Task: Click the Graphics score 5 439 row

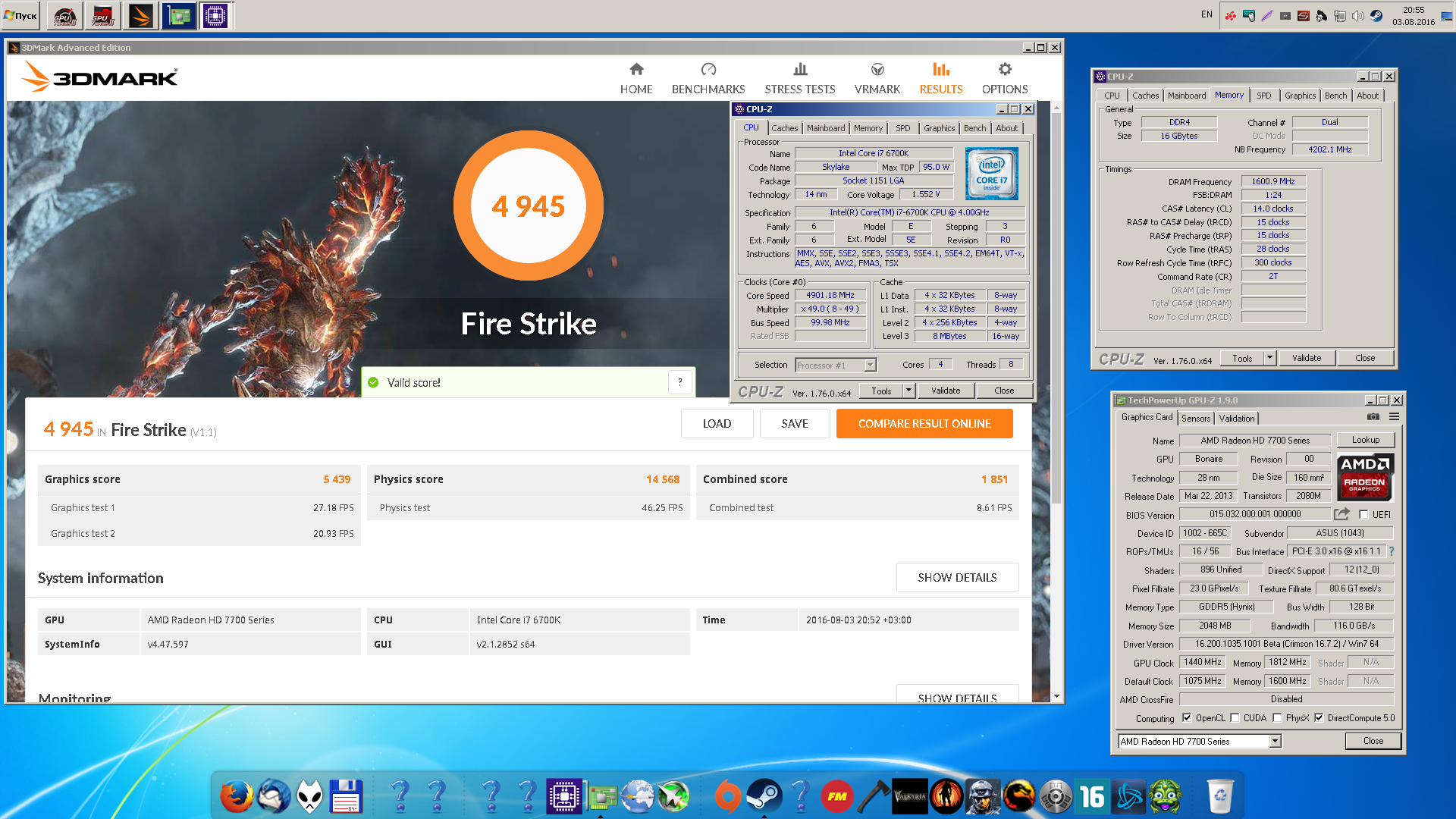Action: pyautogui.click(x=198, y=479)
